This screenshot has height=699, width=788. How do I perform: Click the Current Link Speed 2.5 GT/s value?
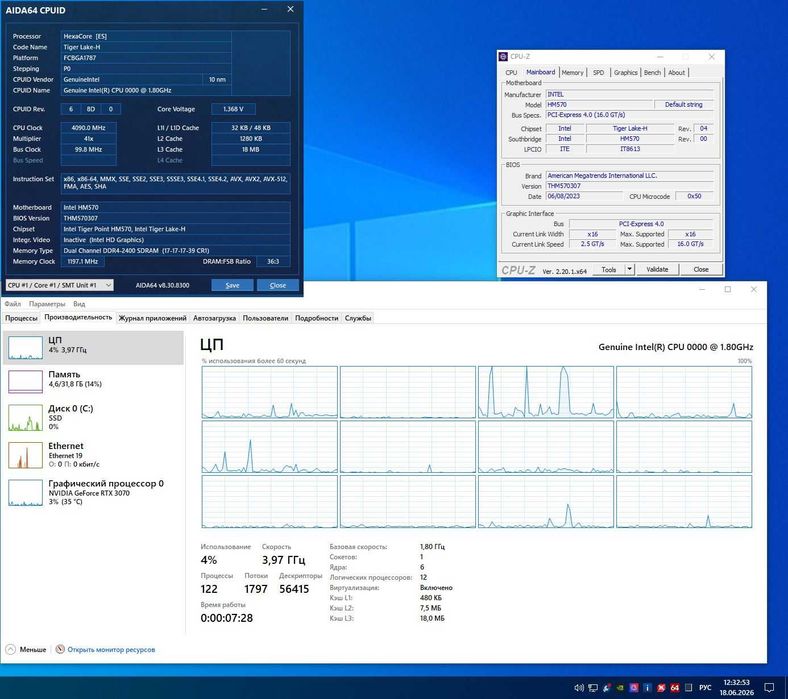tap(592, 244)
